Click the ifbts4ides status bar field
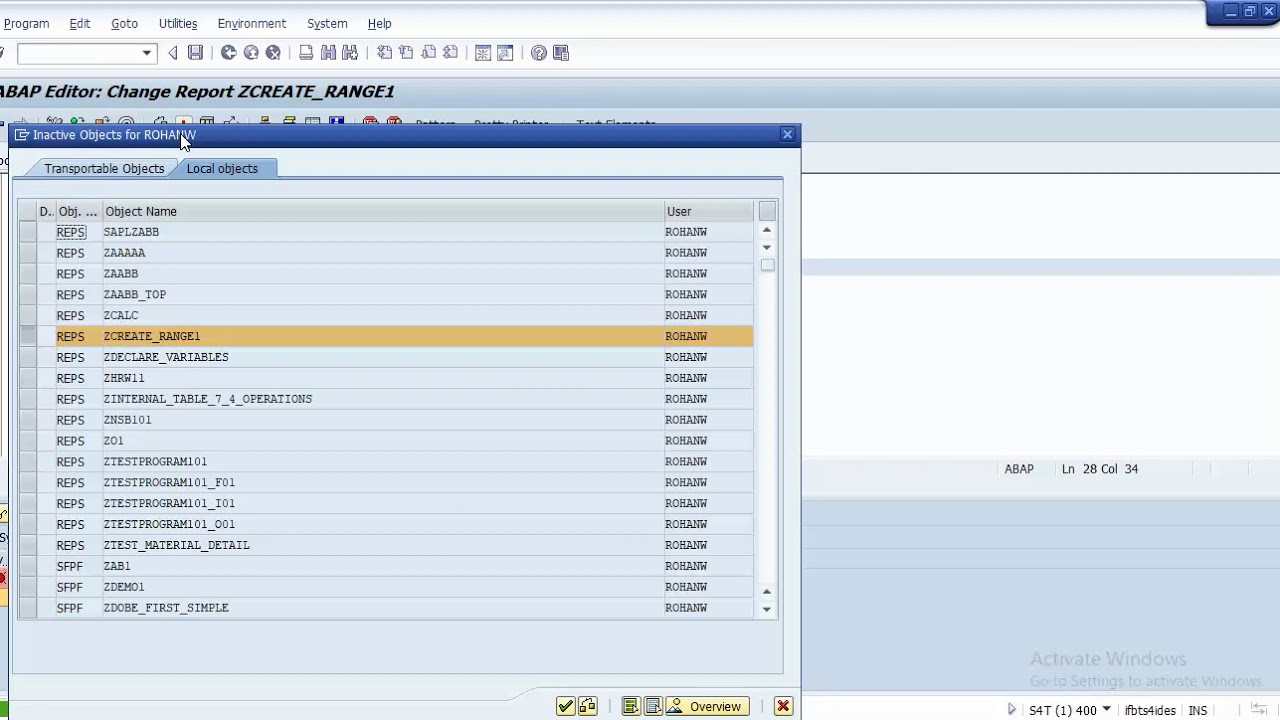Screen dimensions: 1280x720 point(1150,710)
